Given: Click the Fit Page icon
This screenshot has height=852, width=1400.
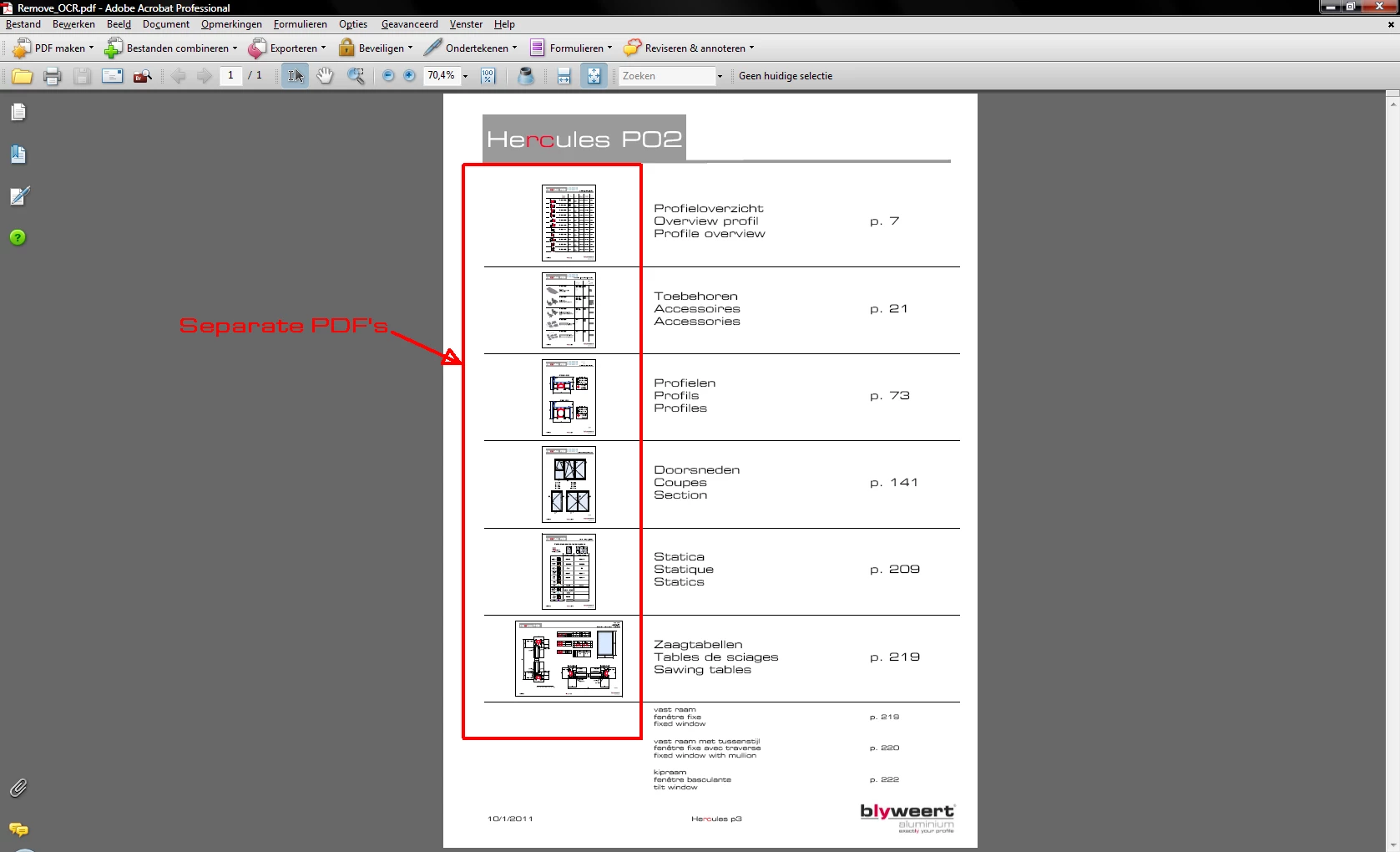Looking at the screenshot, I should (594, 76).
